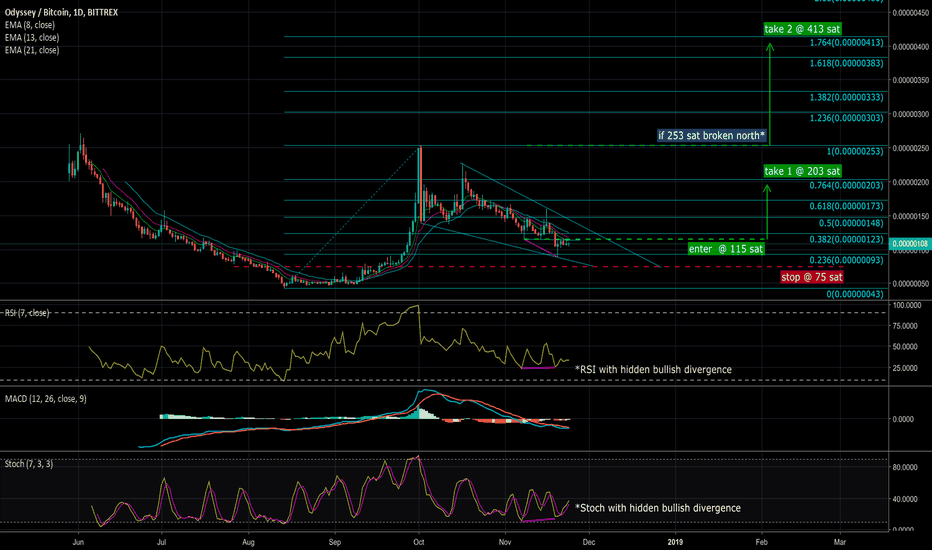Image resolution: width=932 pixels, height=550 pixels.
Task: Click the 1.236(0.00000303) Fibonacci level label
Action: pyautogui.click(x=846, y=118)
